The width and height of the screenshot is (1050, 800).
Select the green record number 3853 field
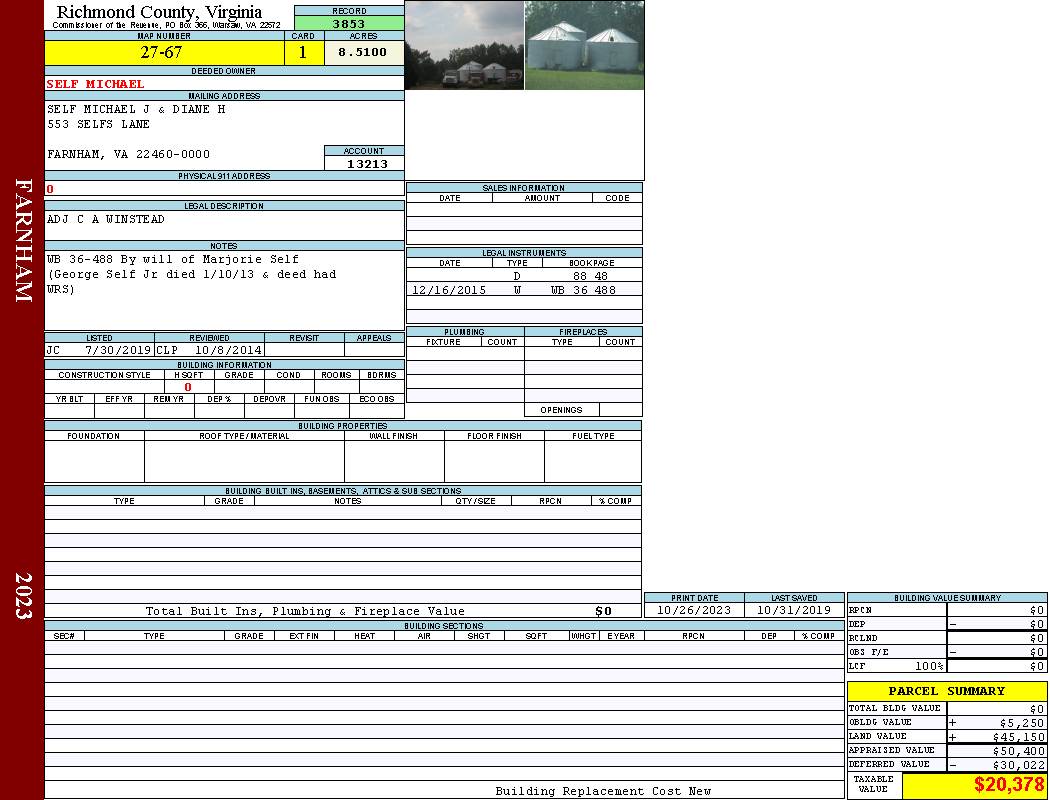coord(349,23)
